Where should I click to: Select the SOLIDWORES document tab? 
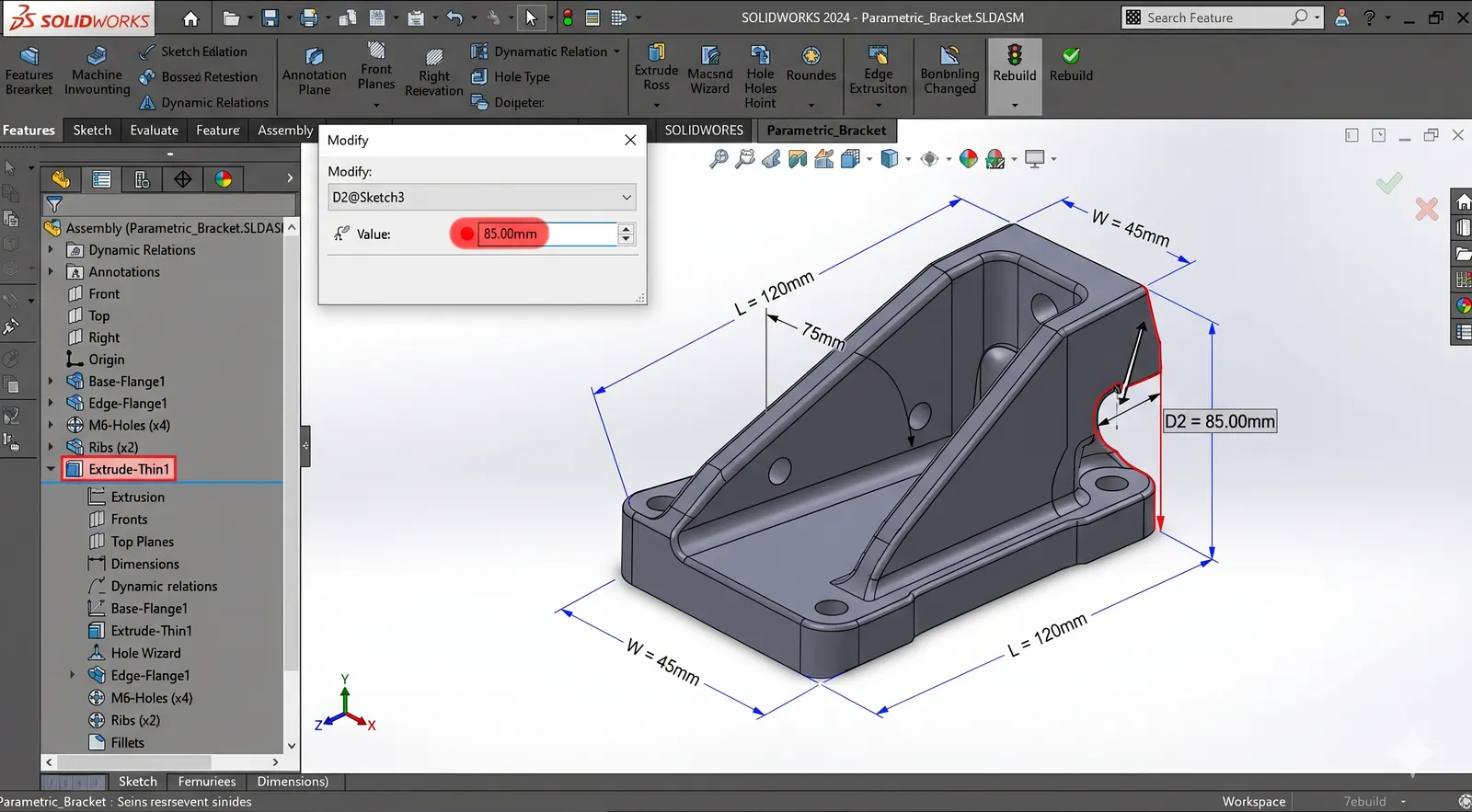(x=704, y=131)
